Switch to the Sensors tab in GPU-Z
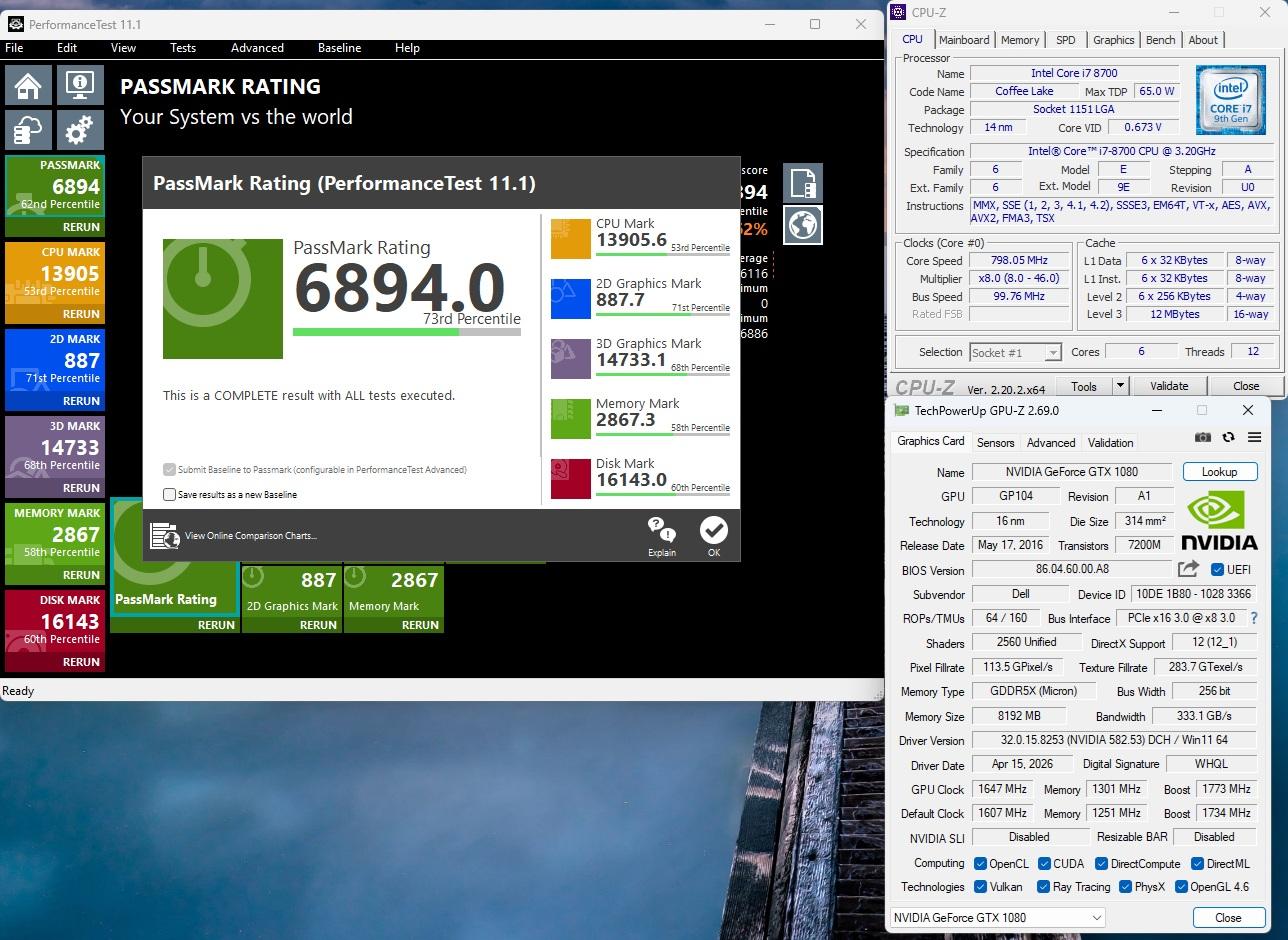The width and height of the screenshot is (1288, 940). click(x=995, y=442)
